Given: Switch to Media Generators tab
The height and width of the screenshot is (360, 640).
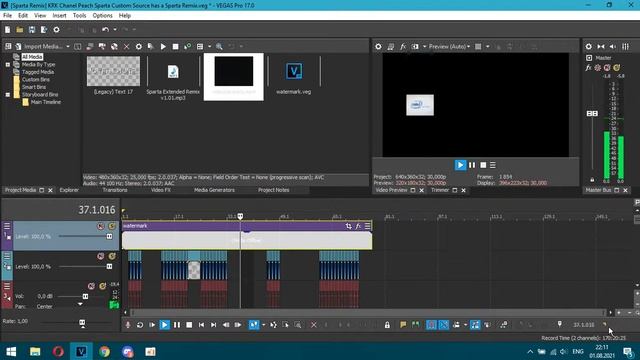Looking at the screenshot, I should (x=214, y=190).
